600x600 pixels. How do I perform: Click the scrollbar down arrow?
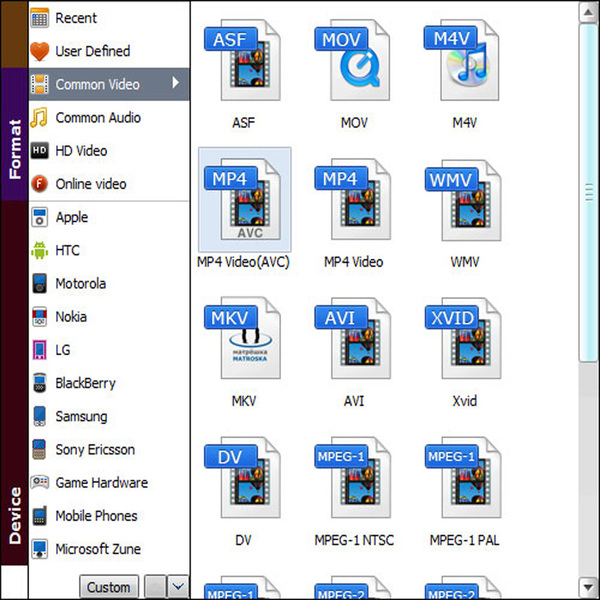tap(588, 586)
